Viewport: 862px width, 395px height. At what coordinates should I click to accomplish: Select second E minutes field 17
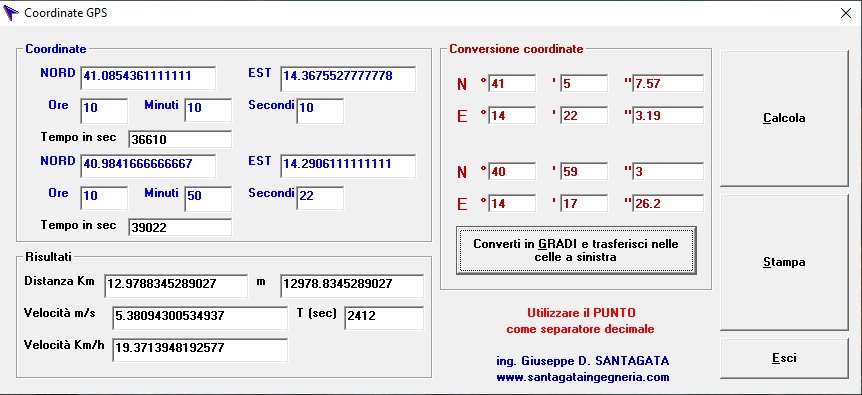point(584,203)
